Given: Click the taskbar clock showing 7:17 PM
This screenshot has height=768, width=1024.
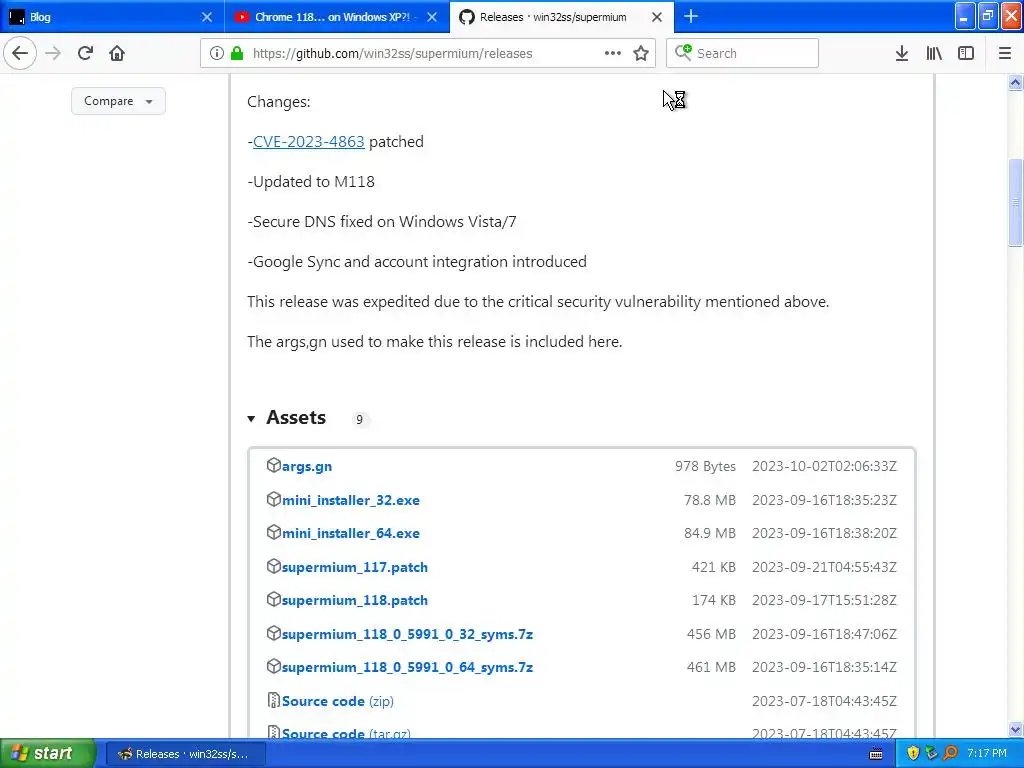Looking at the screenshot, I should 987,754.
